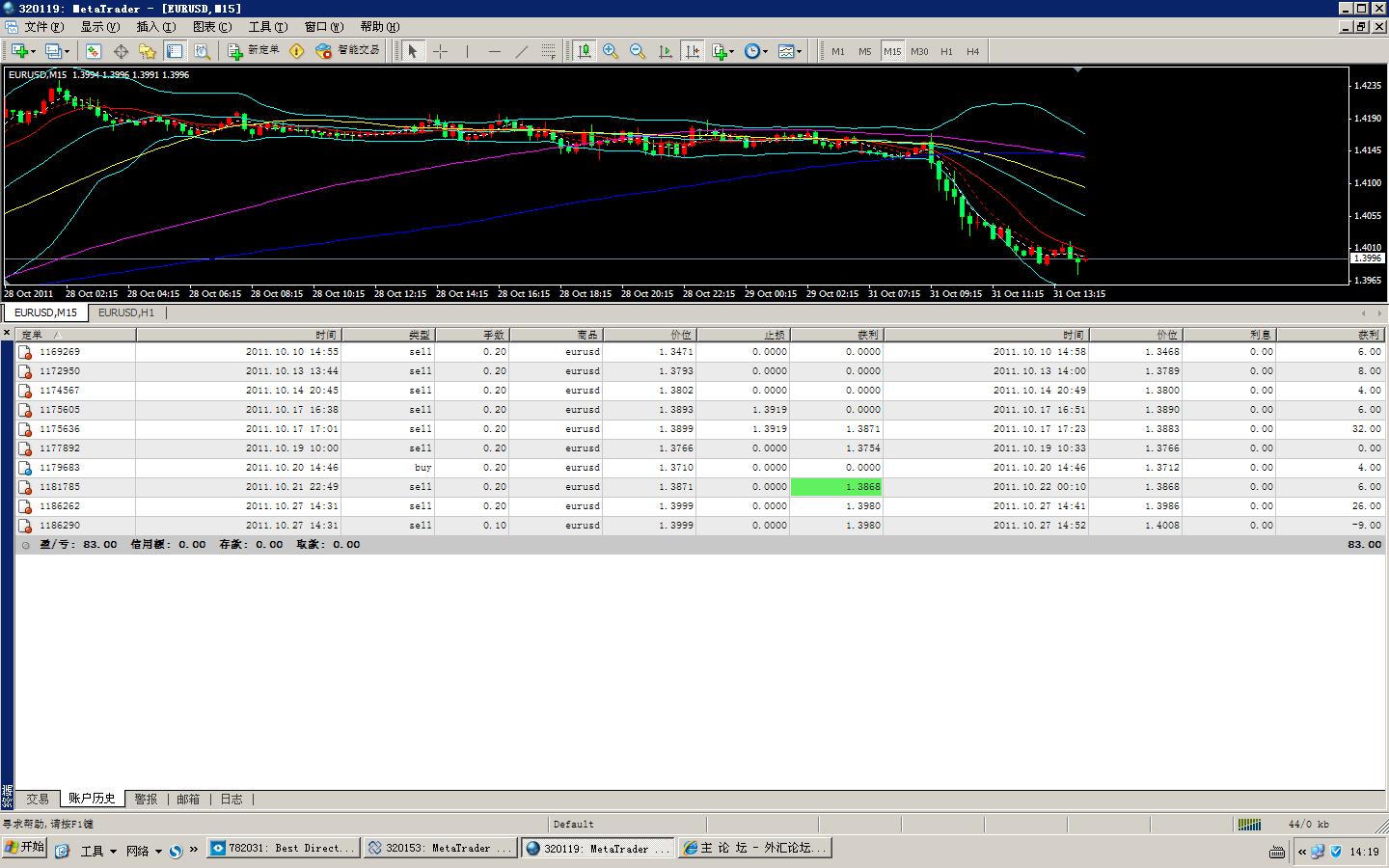This screenshot has height=868, width=1389.
Task: Click the zoom in magnifier icon
Action: click(611, 51)
